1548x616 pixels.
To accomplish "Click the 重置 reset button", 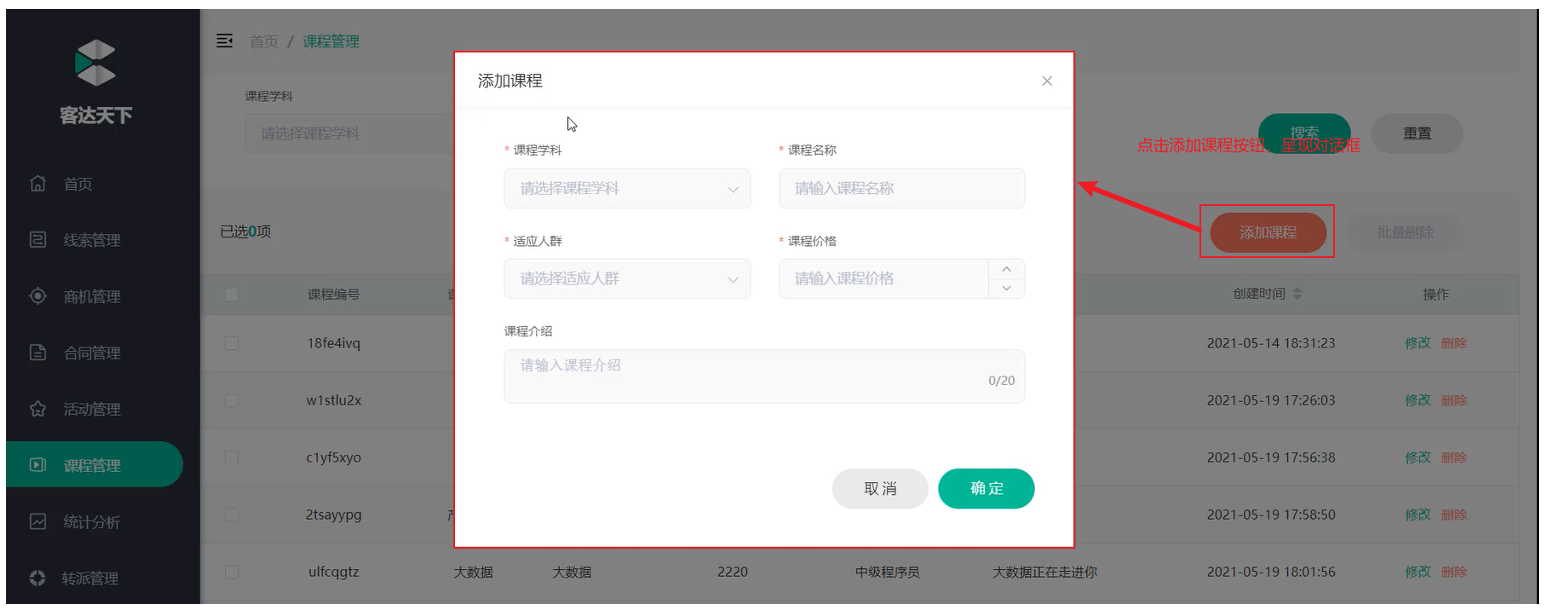I will [x=1417, y=133].
